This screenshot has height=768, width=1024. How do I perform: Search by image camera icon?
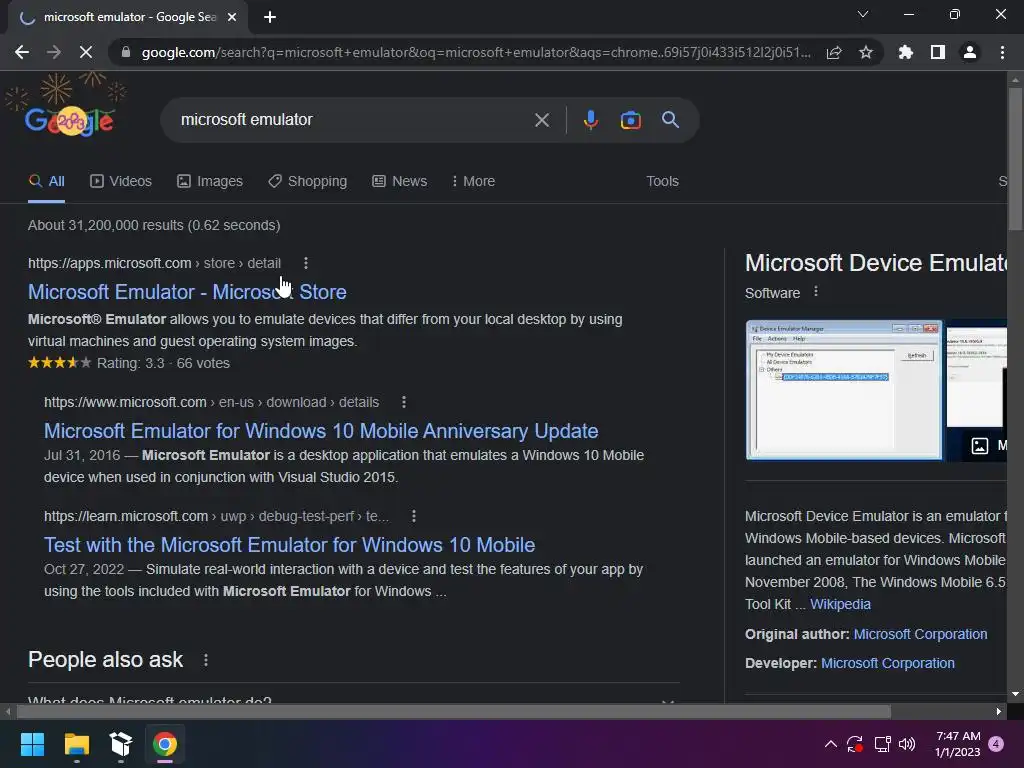(x=630, y=120)
